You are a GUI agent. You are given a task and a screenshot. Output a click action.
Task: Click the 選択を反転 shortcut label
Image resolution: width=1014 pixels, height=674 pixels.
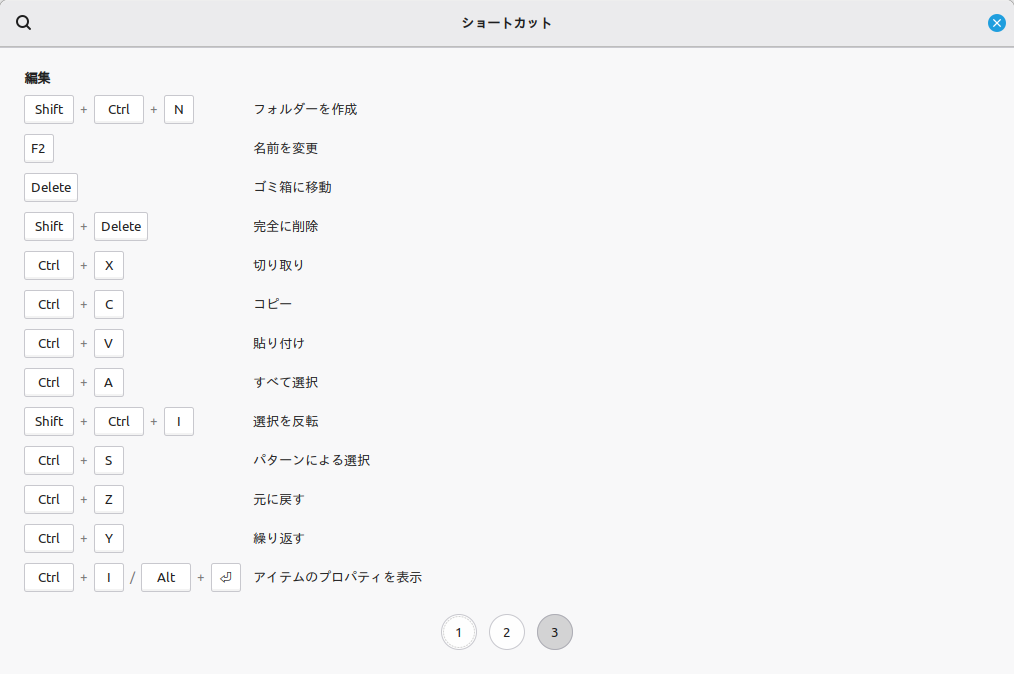pyautogui.click(x=286, y=421)
